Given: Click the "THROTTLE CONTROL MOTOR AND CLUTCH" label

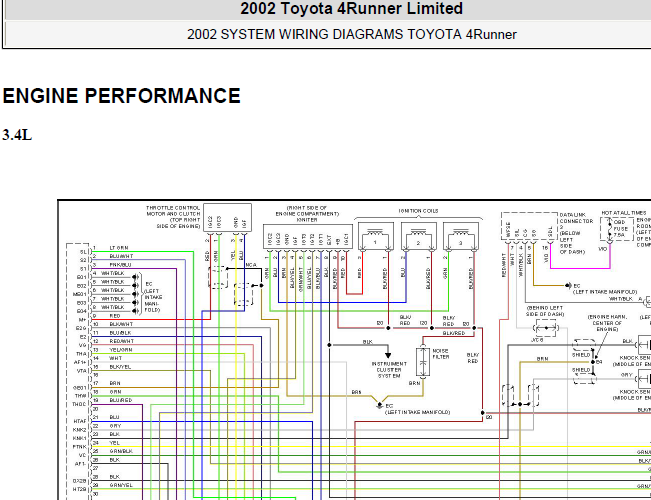Looking at the screenshot, I should (x=173, y=211).
